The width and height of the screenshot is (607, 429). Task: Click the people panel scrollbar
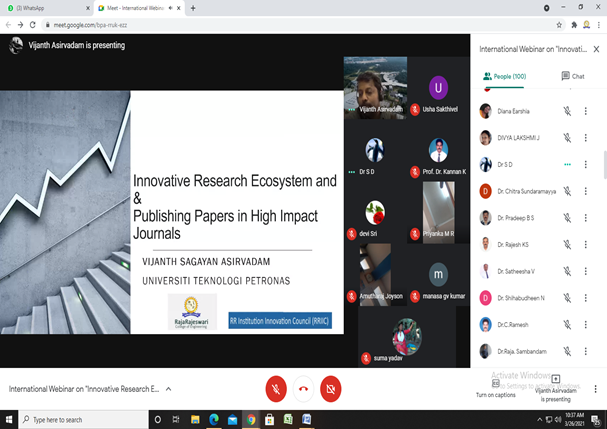tap(604, 165)
